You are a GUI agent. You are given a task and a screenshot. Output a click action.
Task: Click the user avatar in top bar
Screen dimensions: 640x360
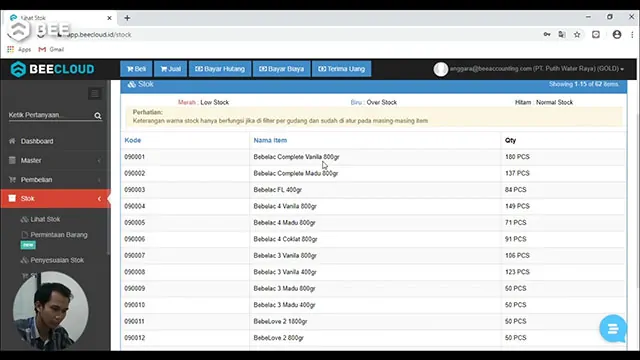click(x=441, y=69)
